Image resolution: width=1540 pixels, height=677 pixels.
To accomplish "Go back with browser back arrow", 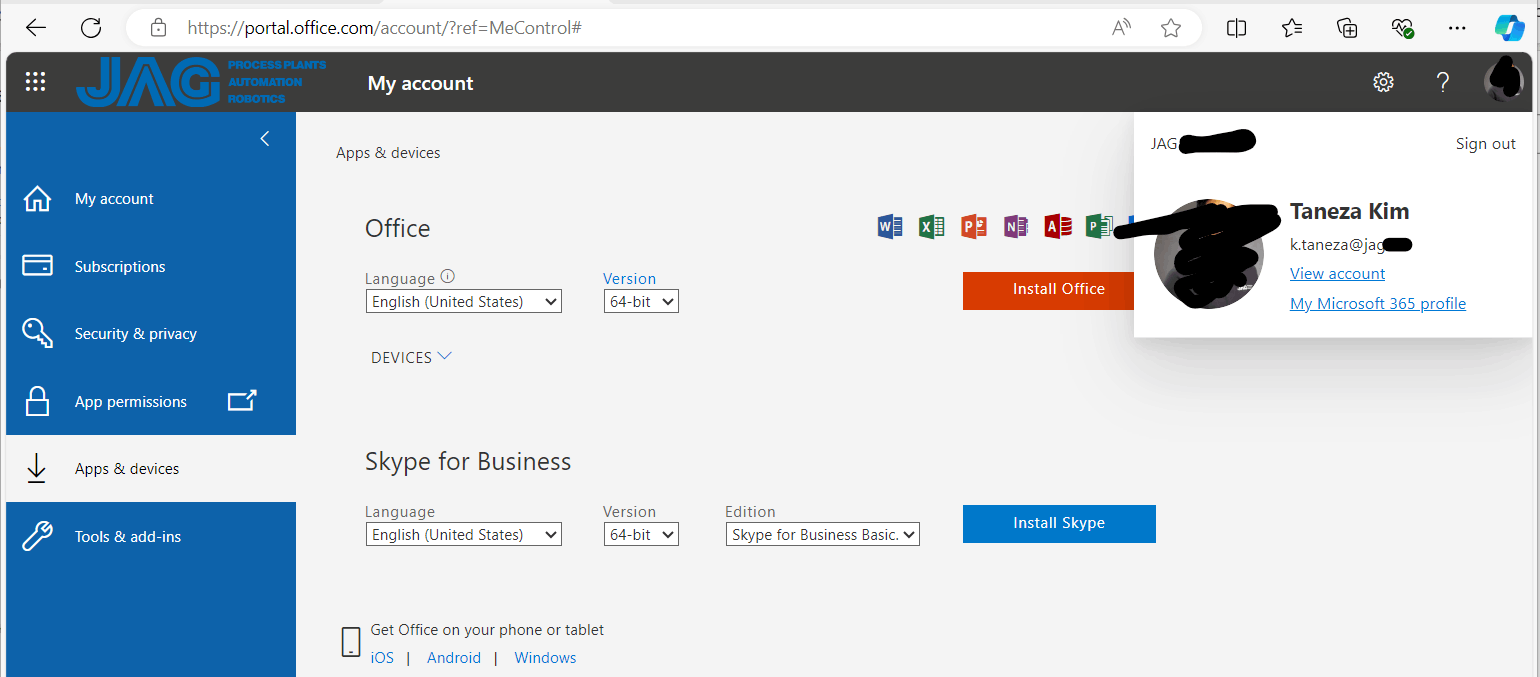I will point(36,28).
